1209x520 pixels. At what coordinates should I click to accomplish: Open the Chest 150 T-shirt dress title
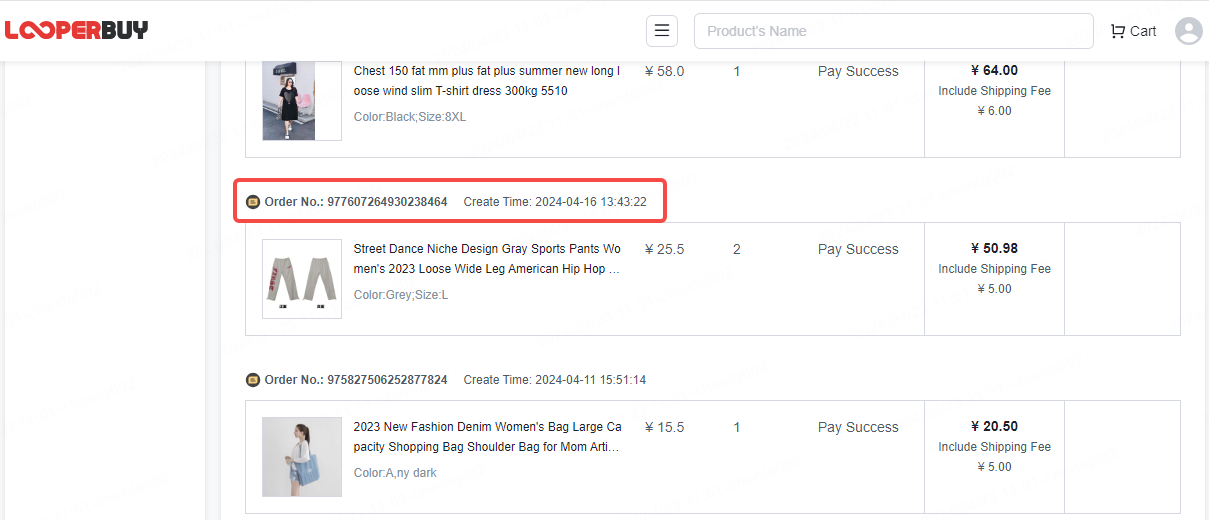tap(487, 81)
